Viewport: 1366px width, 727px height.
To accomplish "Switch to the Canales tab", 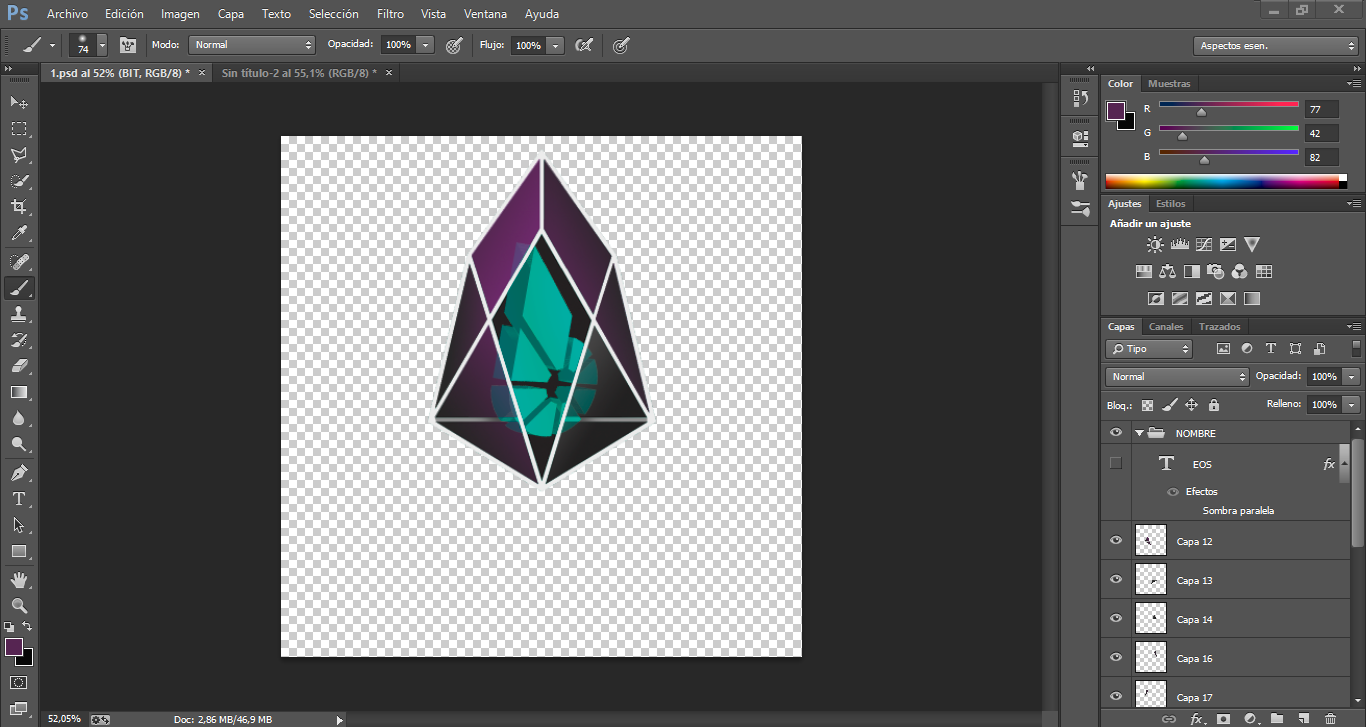I will (x=1166, y=327).
